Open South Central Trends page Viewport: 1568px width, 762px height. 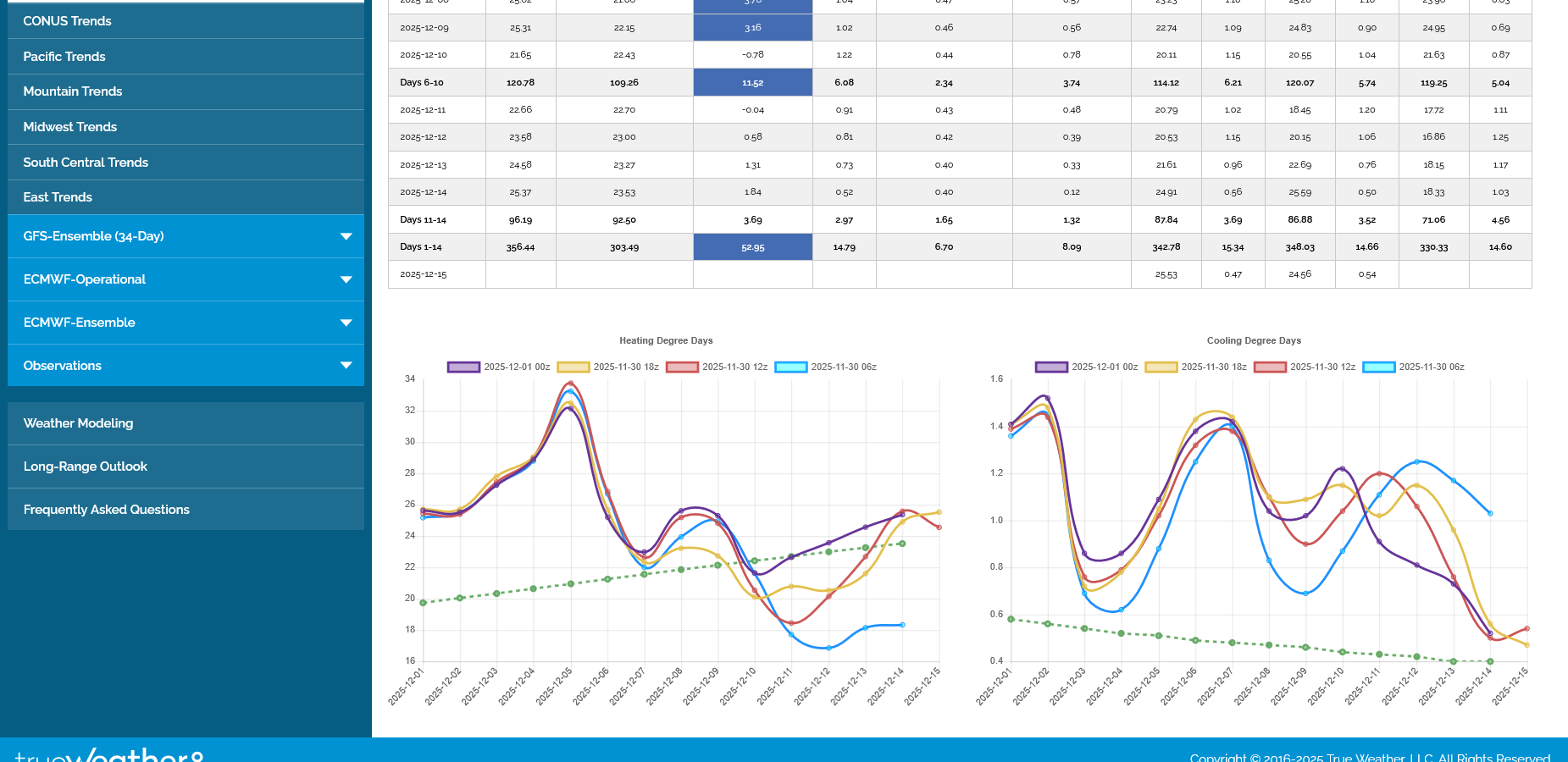tap(86, 163)
